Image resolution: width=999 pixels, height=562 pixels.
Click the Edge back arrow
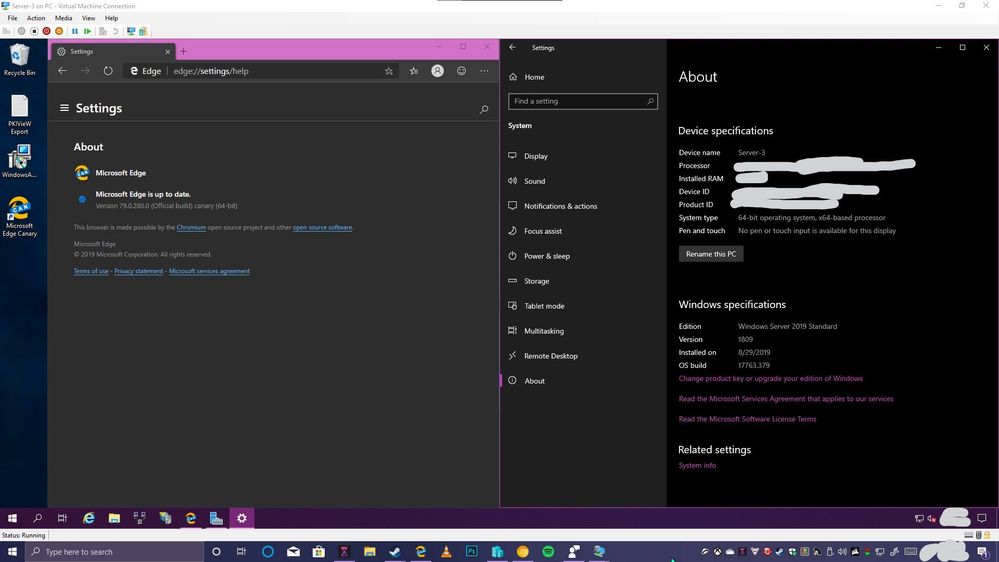point(62,71)
